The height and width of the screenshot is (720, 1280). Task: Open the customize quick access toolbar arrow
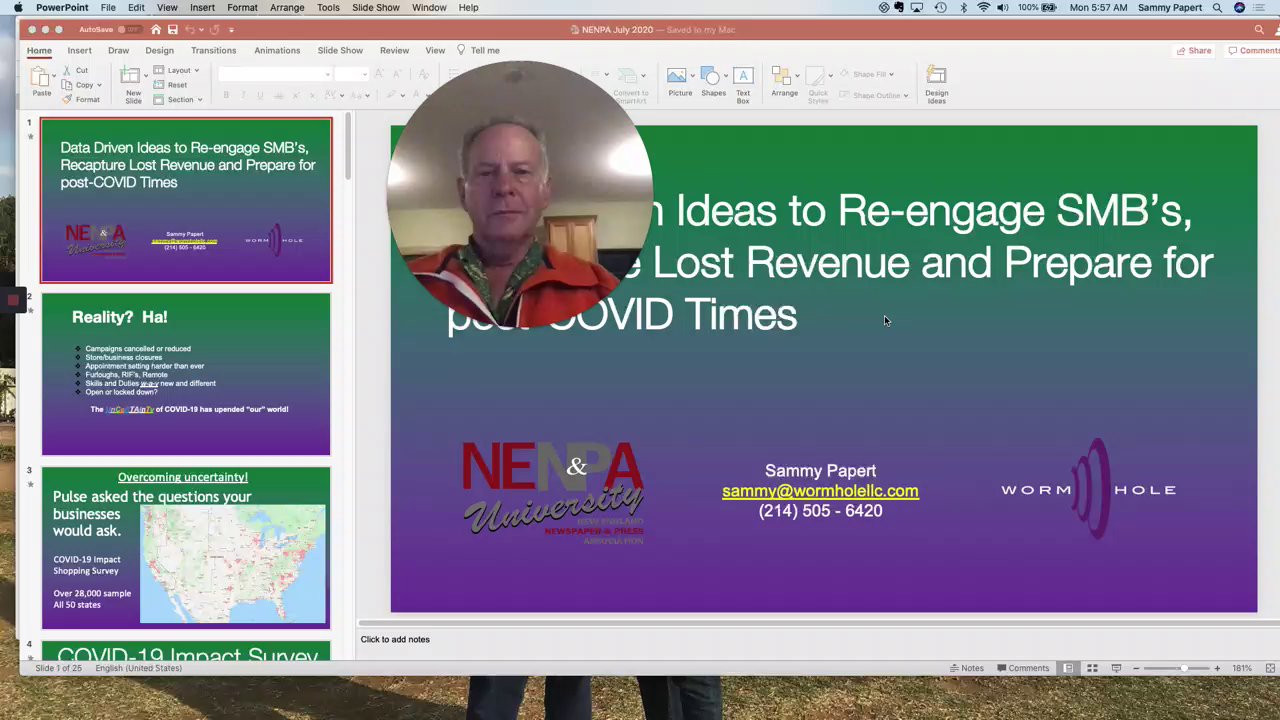coord(231,30)
